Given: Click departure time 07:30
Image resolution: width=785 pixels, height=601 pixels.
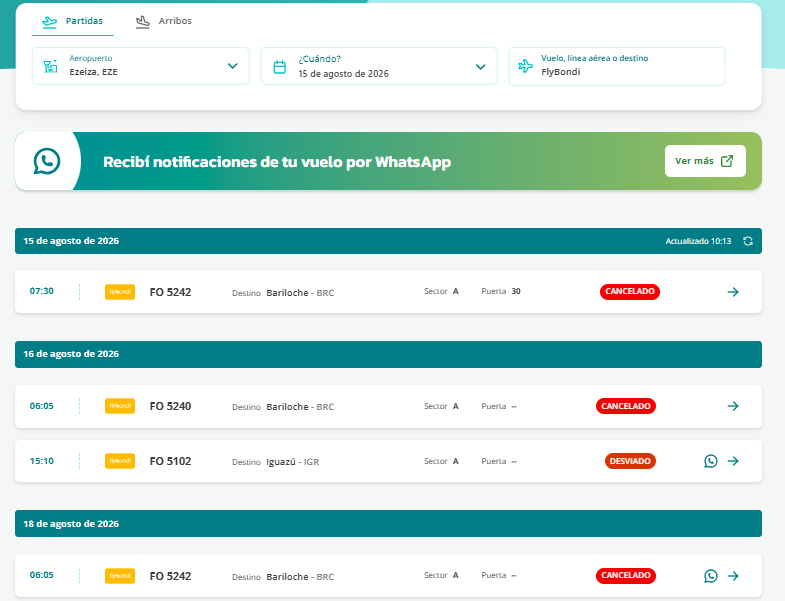Looking at the screenshot, I should coord(42,291).
